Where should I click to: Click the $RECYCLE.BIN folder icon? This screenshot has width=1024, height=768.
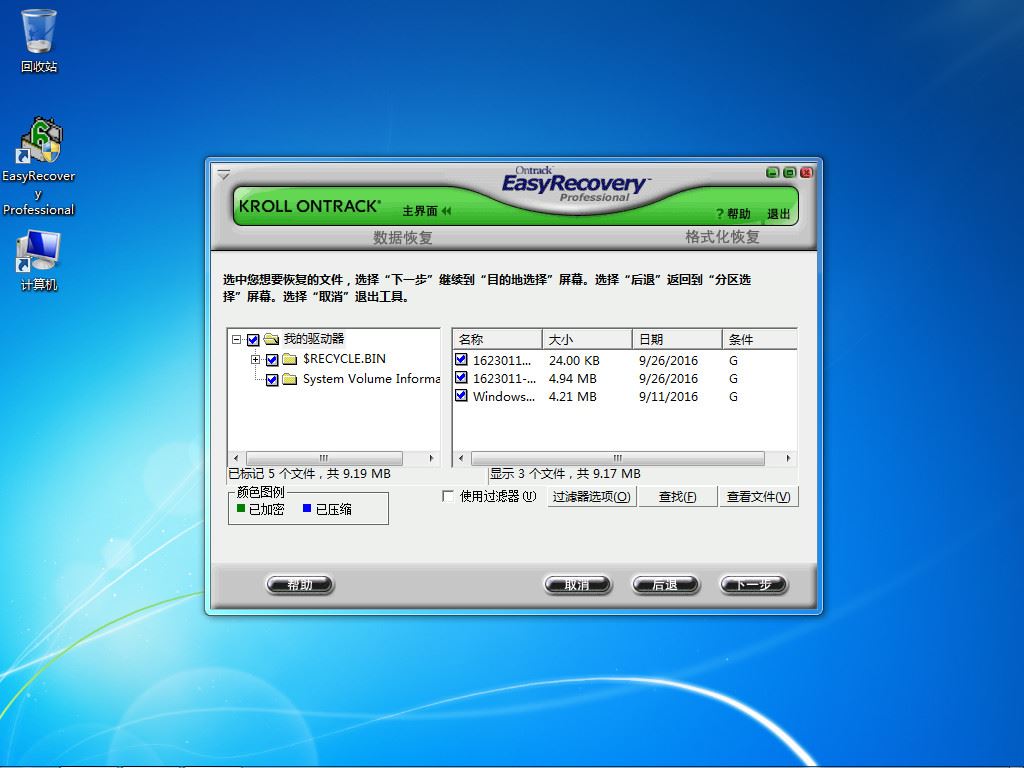coord(290,359)
